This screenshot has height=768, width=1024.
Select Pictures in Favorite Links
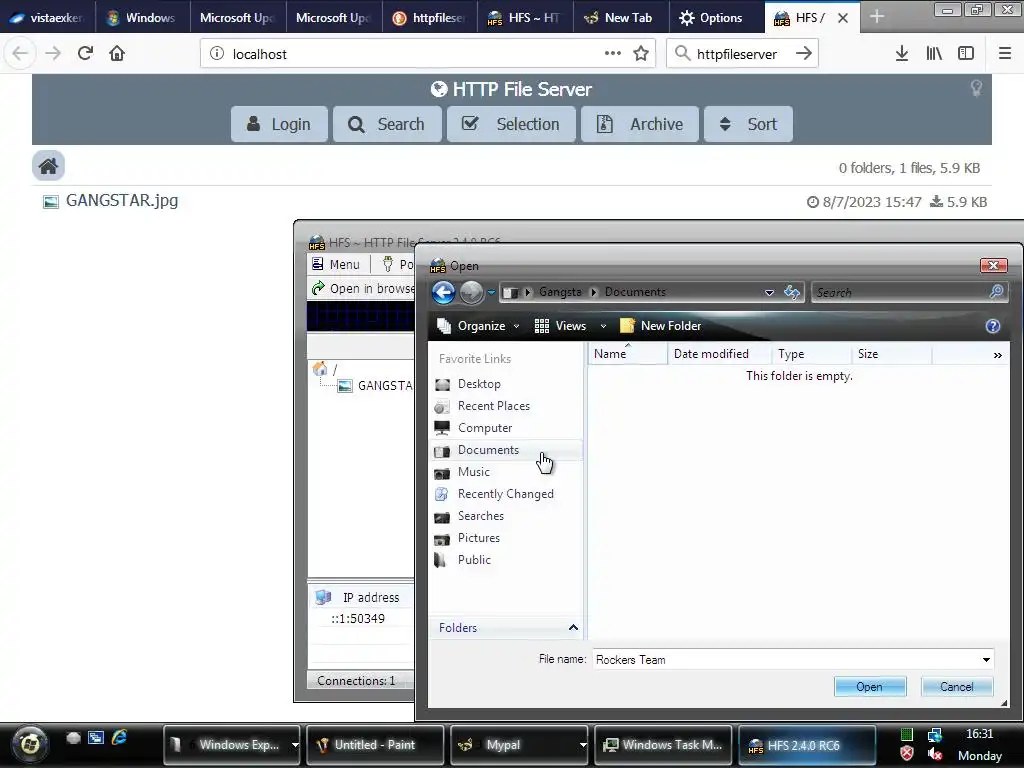(478, 537)
